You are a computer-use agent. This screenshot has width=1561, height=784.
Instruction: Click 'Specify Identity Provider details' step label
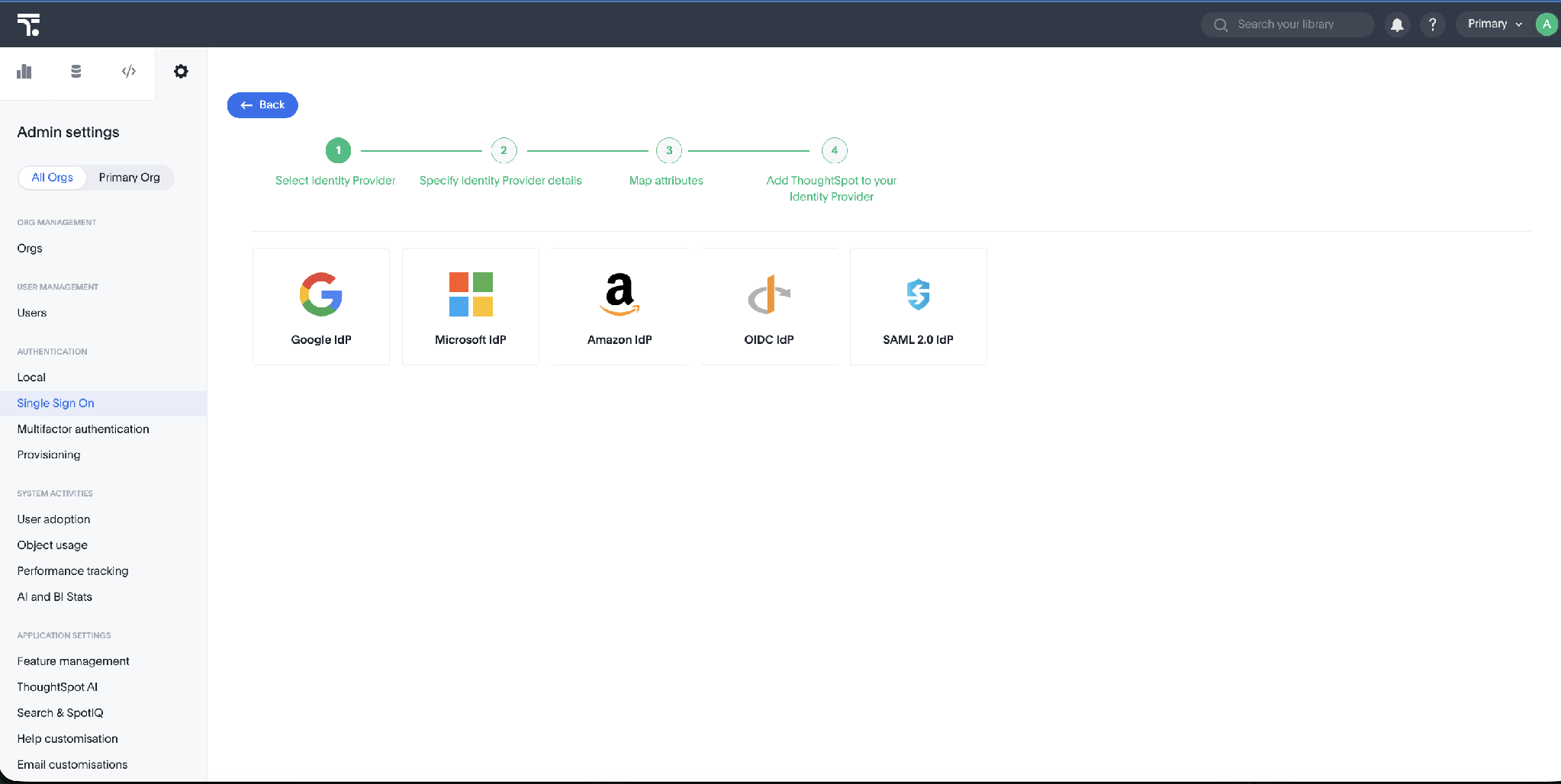pyautogui.click(x=500, y=181)
